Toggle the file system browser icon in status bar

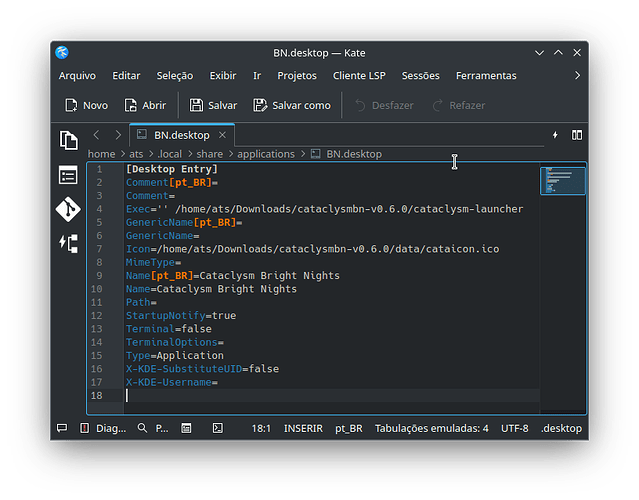pos(186,428)
